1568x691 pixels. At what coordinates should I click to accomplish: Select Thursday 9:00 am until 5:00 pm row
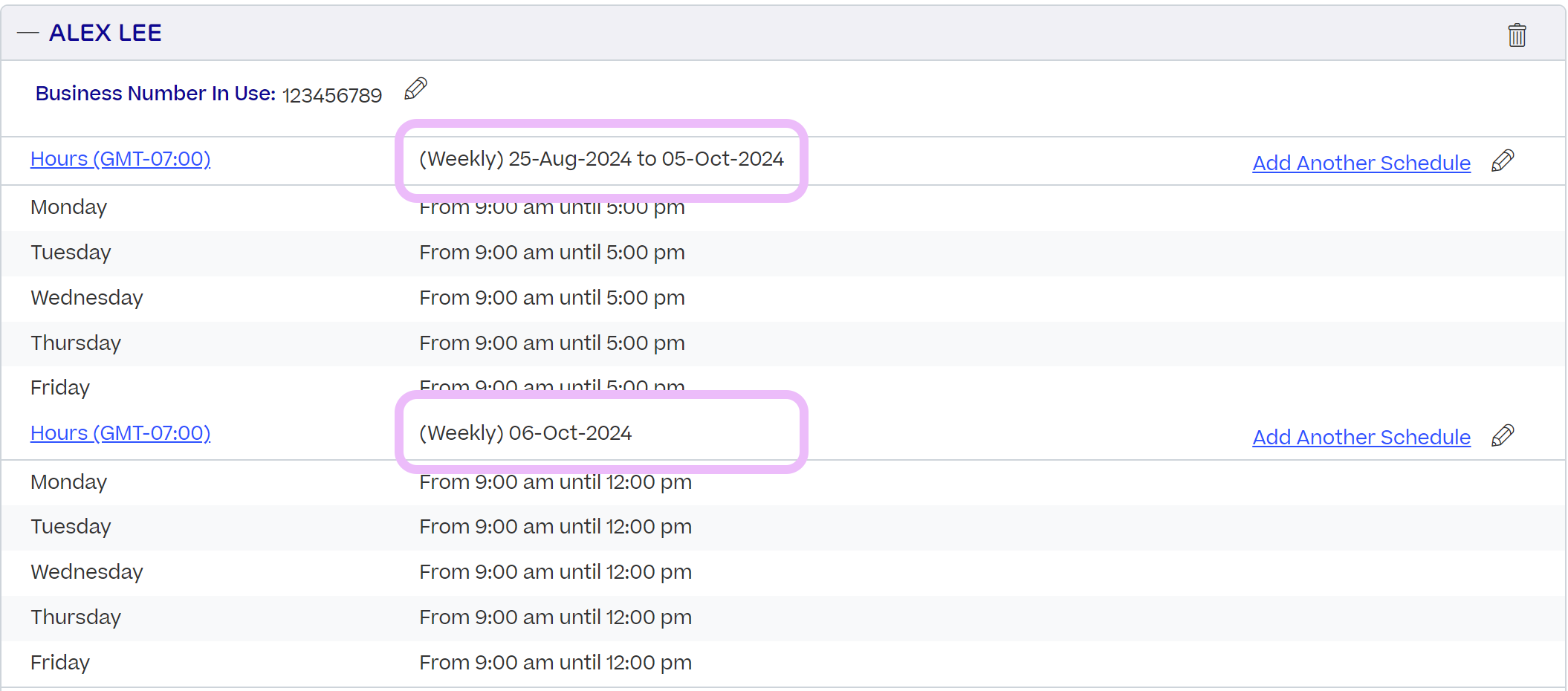(x=783, y=344)
